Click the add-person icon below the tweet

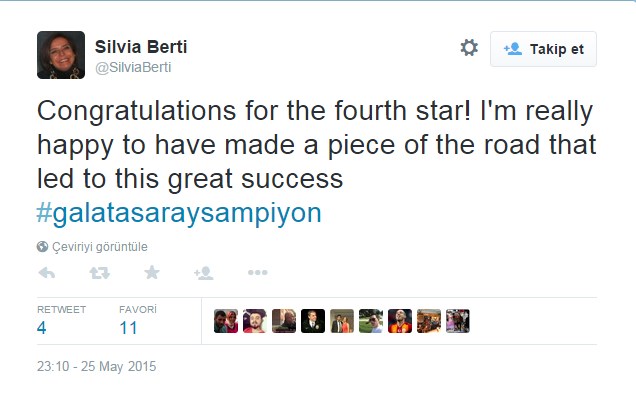pyautogui.click(x=203, y=273)
